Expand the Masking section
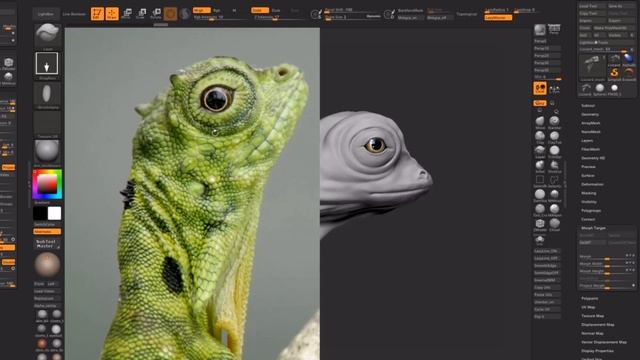The width and height of the screenshot is (640, 360). coord(589,193)
